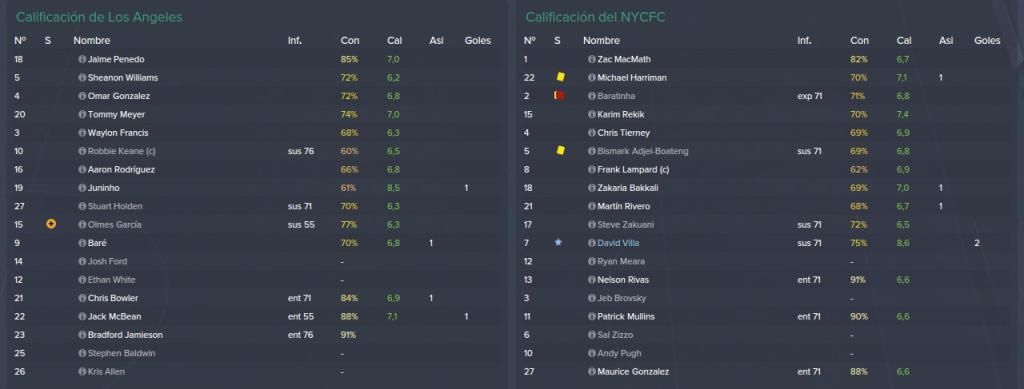Click the star icon beside David Villa
The image size is (1024, 389).
coord(558,242)
